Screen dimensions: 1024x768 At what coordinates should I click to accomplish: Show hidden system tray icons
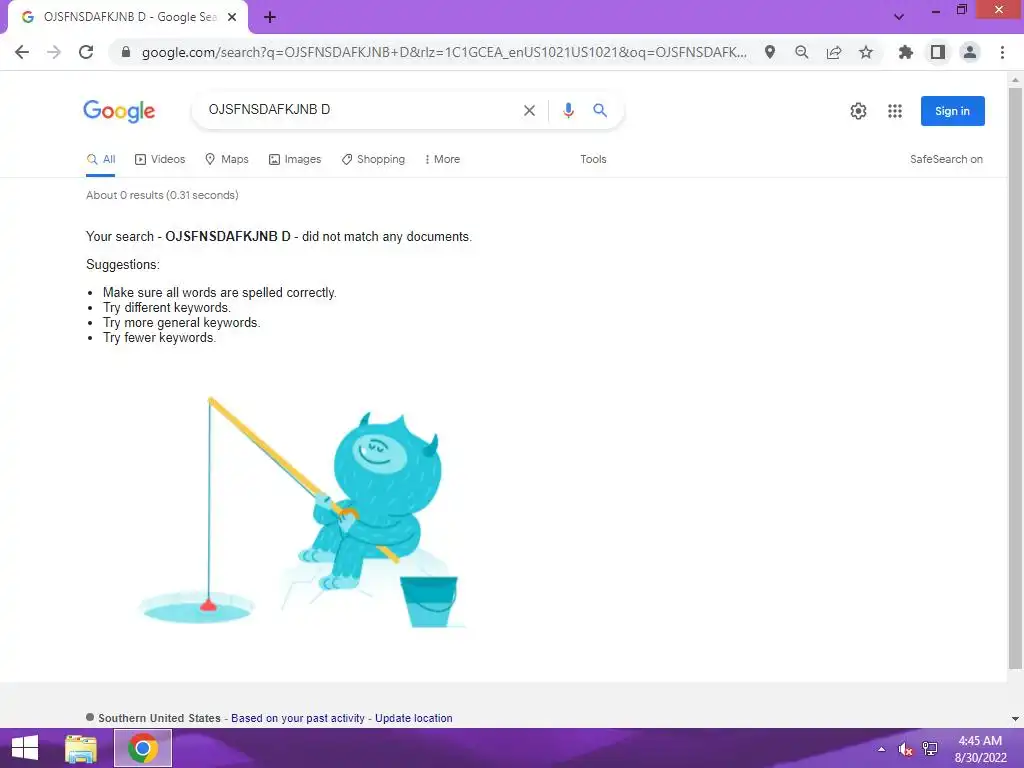[x=882, y=749]
